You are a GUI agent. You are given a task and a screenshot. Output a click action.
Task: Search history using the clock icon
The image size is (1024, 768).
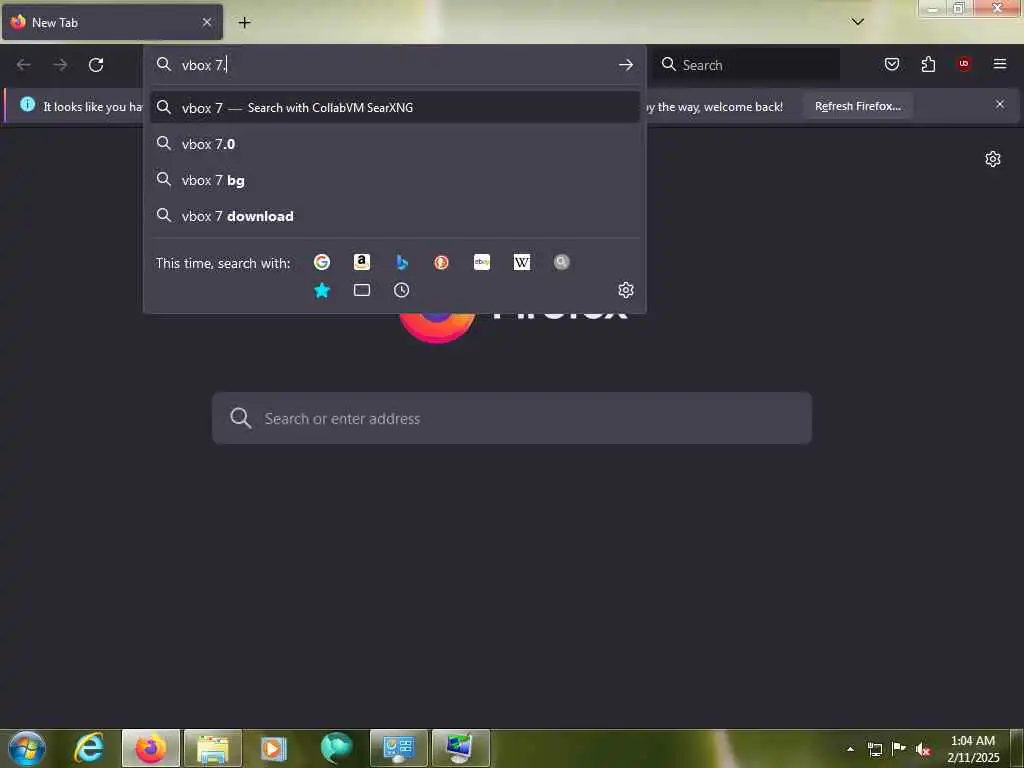402,290
